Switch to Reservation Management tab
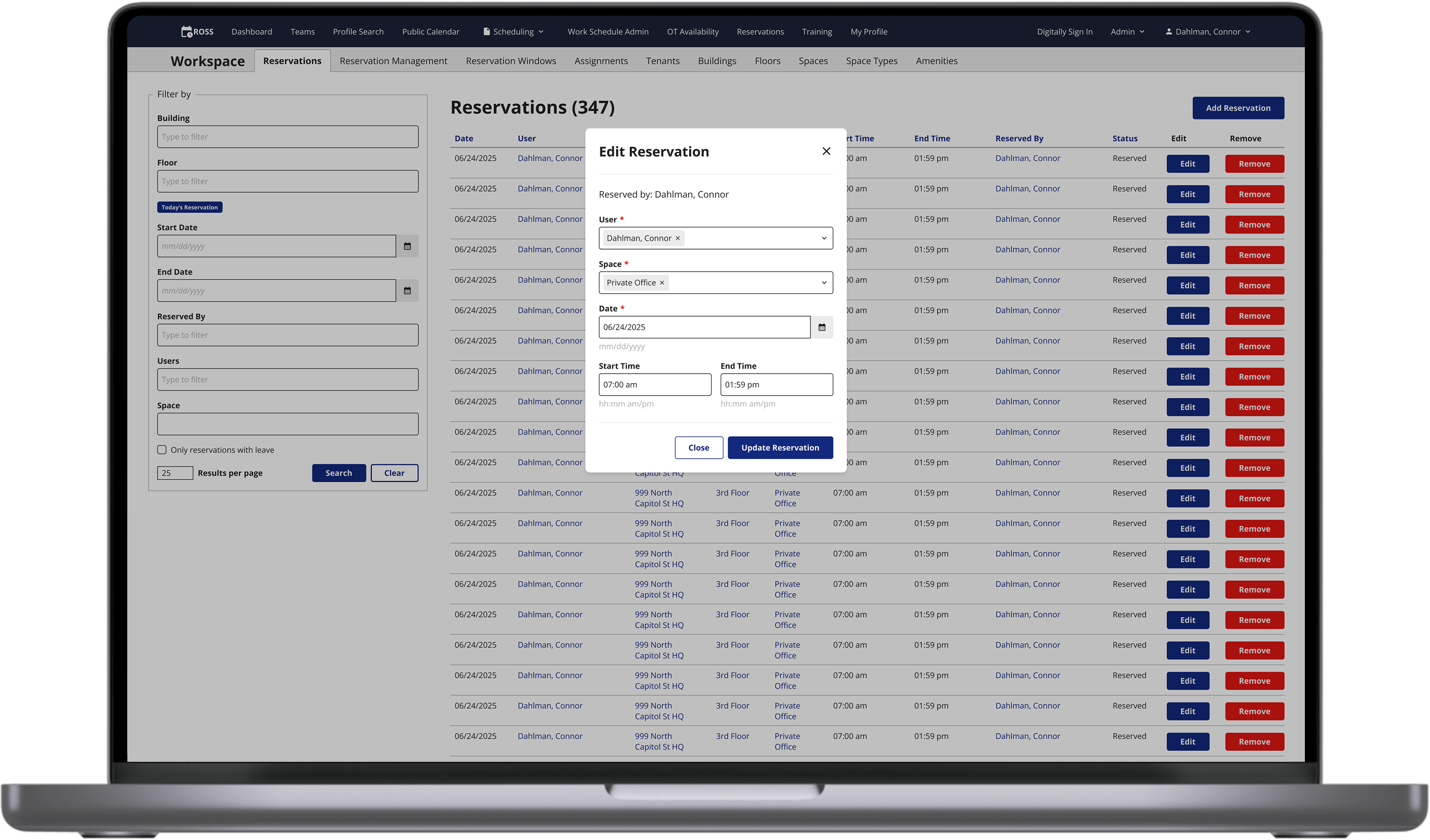 [x=393, y=61]
